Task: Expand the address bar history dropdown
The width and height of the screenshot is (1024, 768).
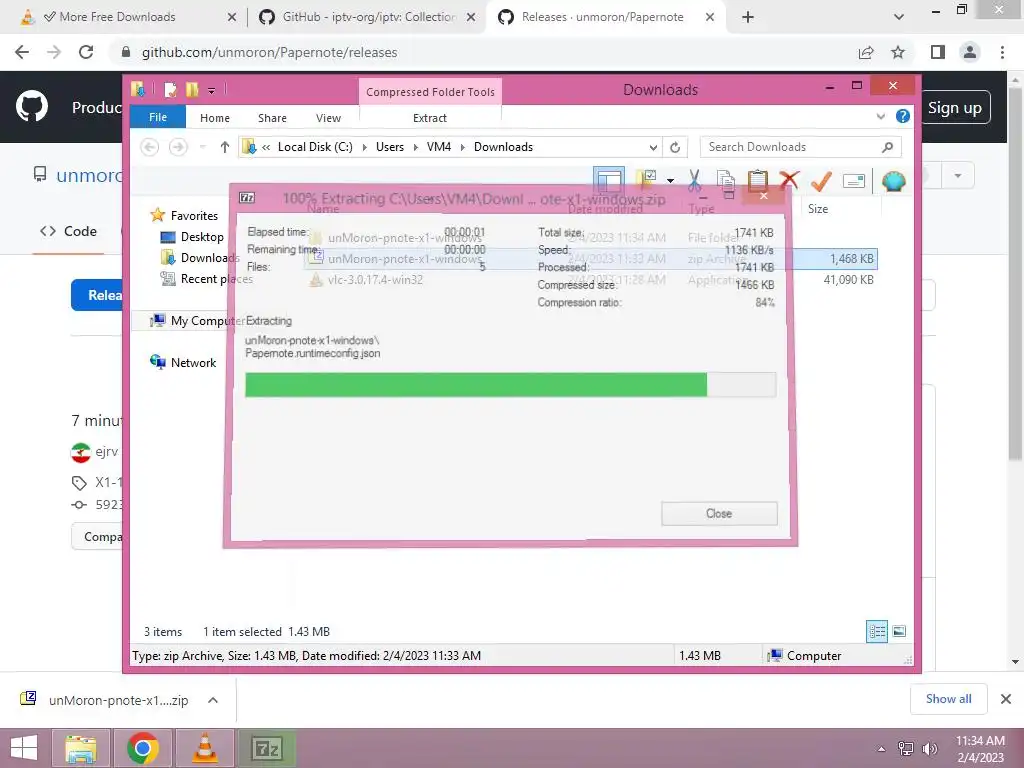Action: [653, 147]
